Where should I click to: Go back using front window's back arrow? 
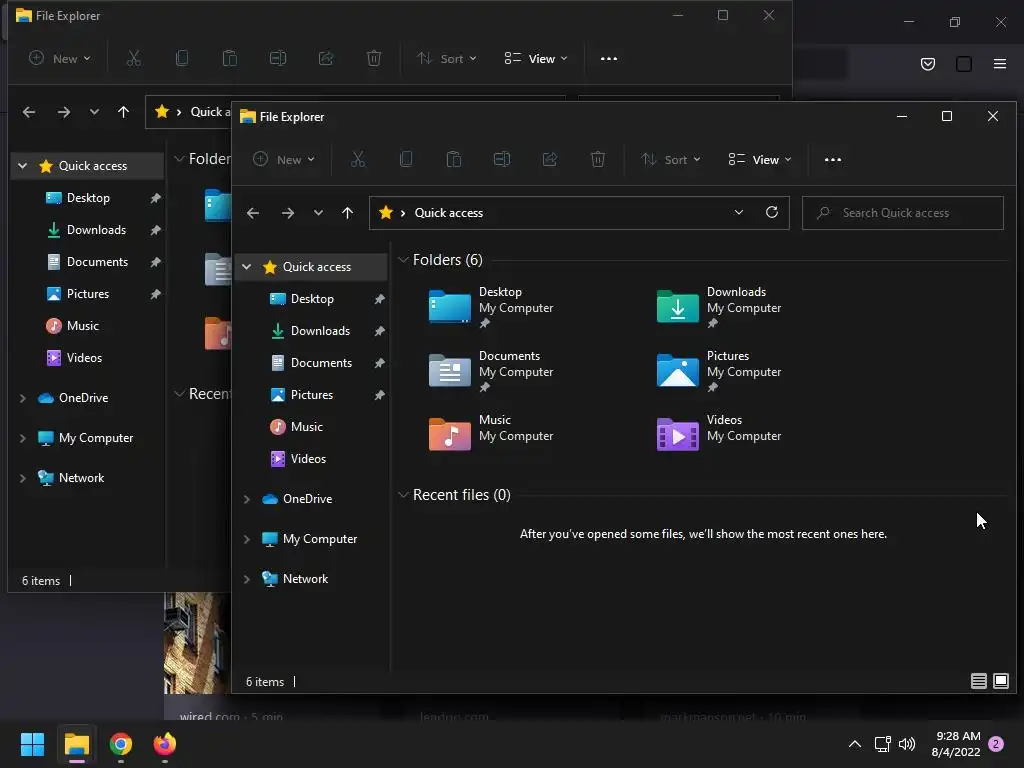pos(253,213)
